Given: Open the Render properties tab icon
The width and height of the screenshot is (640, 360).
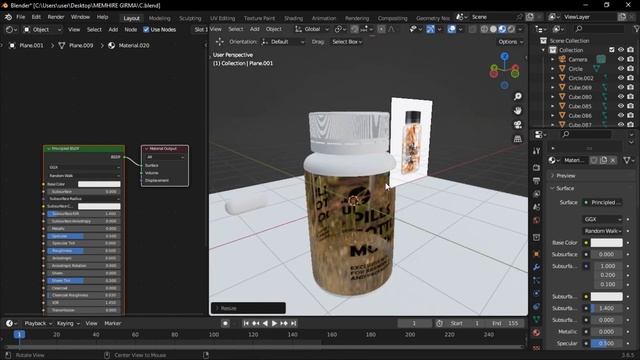Looking at the screenshot, I should (x=536, y=167).
